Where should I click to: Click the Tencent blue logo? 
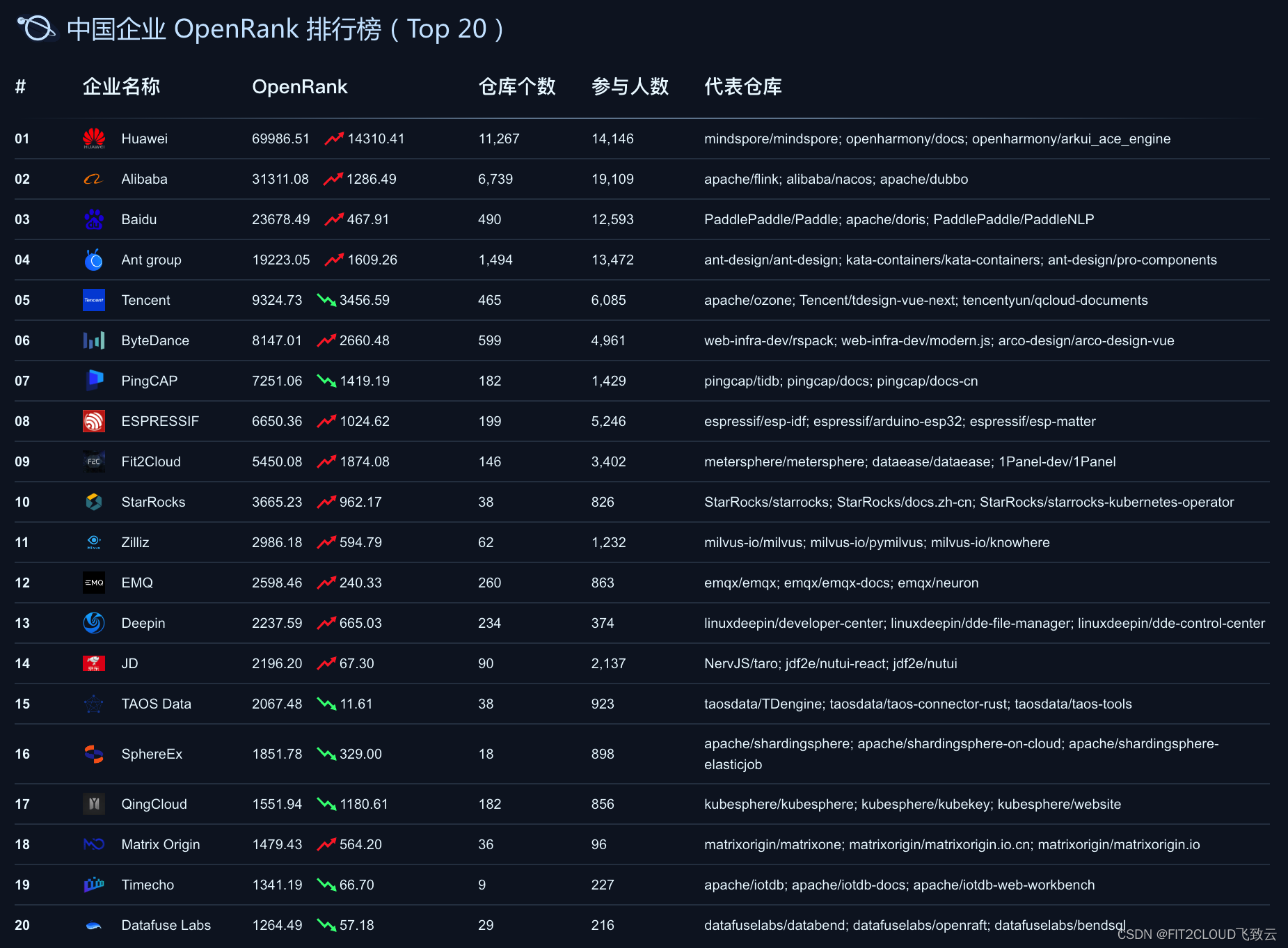pyautogui.click(x=94, y=300)
